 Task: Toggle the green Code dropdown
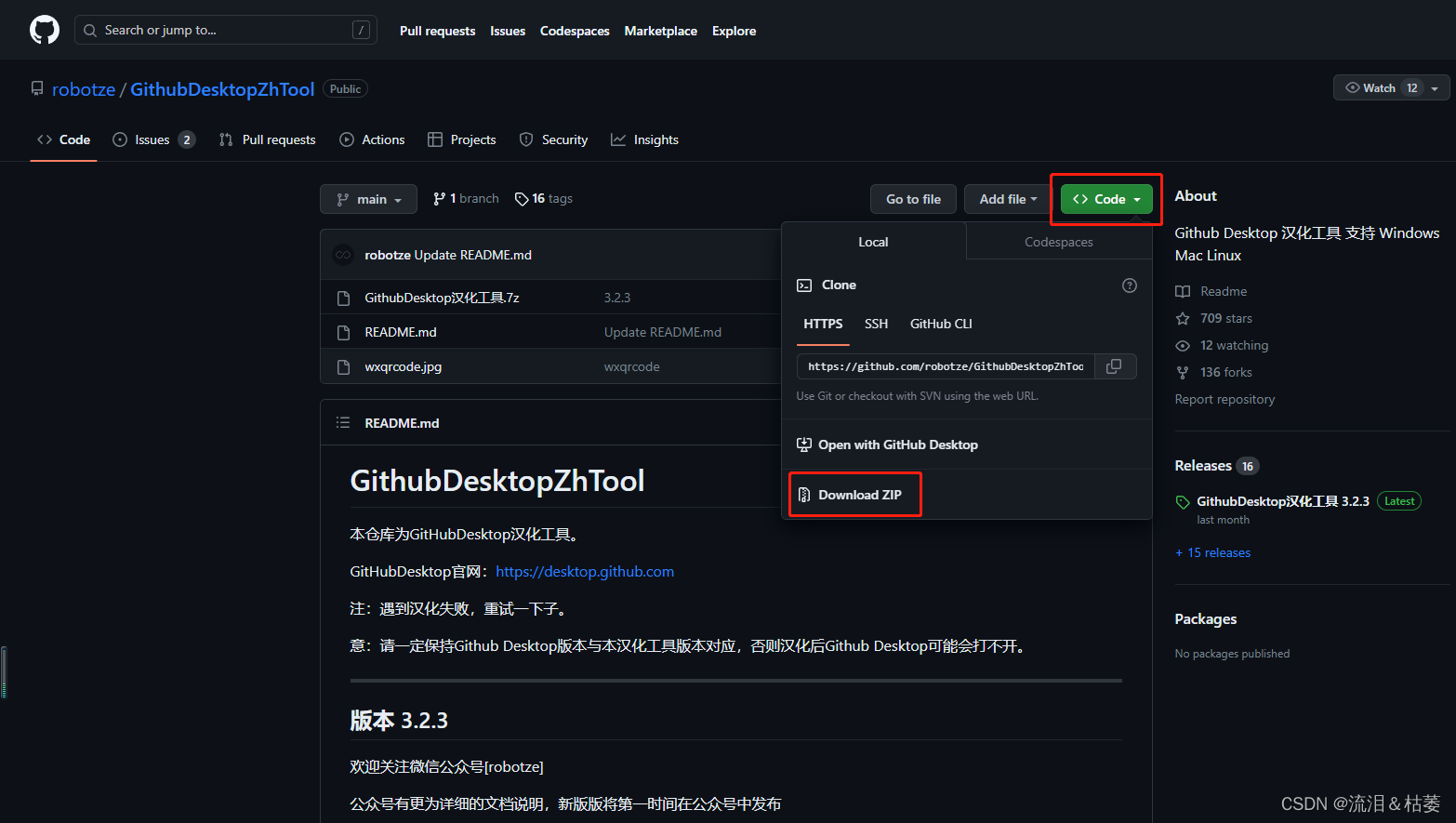pyautogui.click(x=1106, y=199)
